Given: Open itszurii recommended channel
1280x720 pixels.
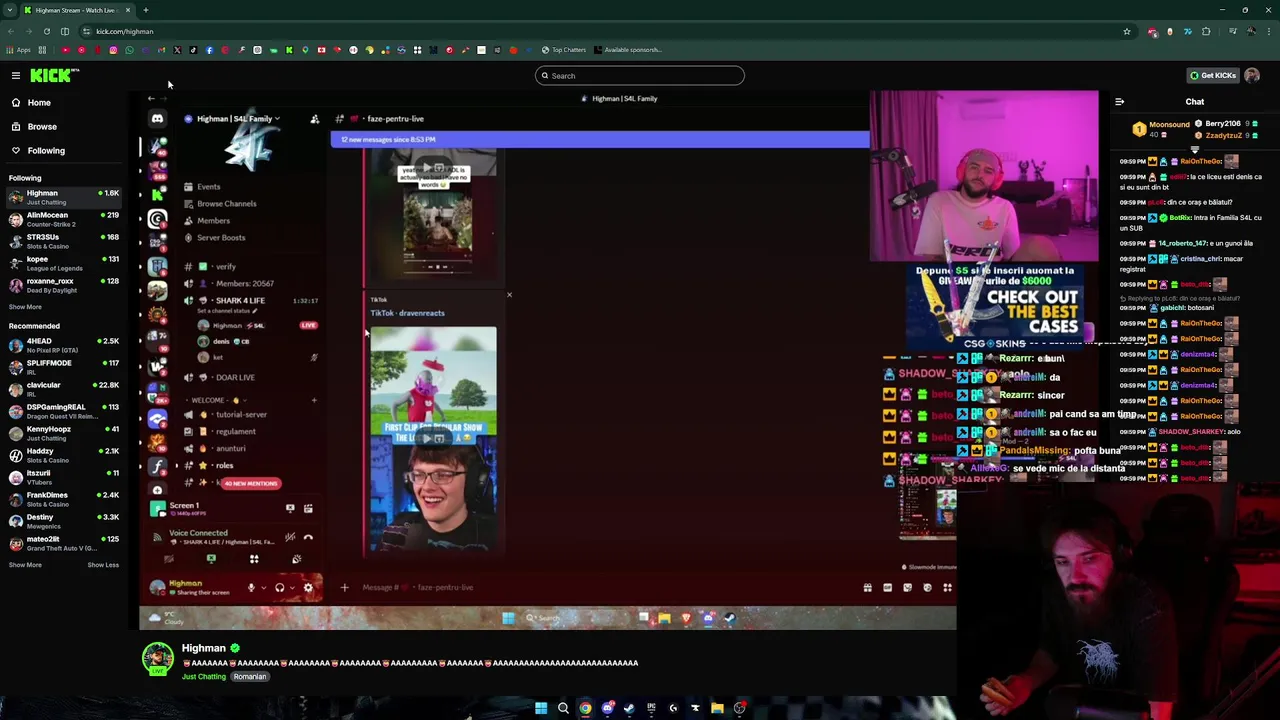Looking at the screenshot, I should [64, 477].
